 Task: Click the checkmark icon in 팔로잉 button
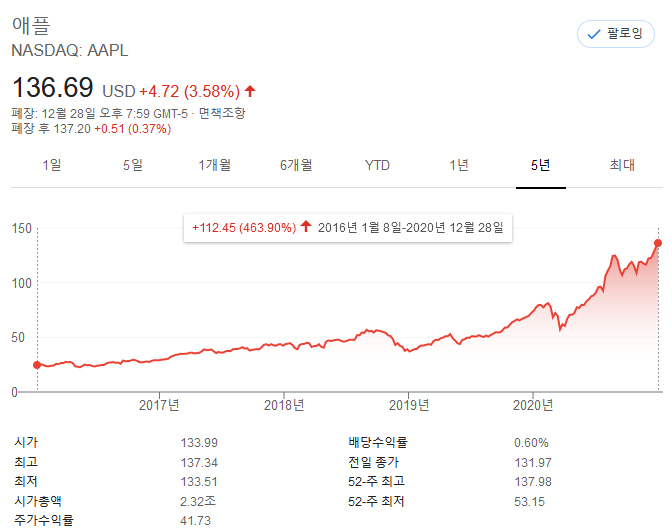pyautogui.click(x=594, y=34)
